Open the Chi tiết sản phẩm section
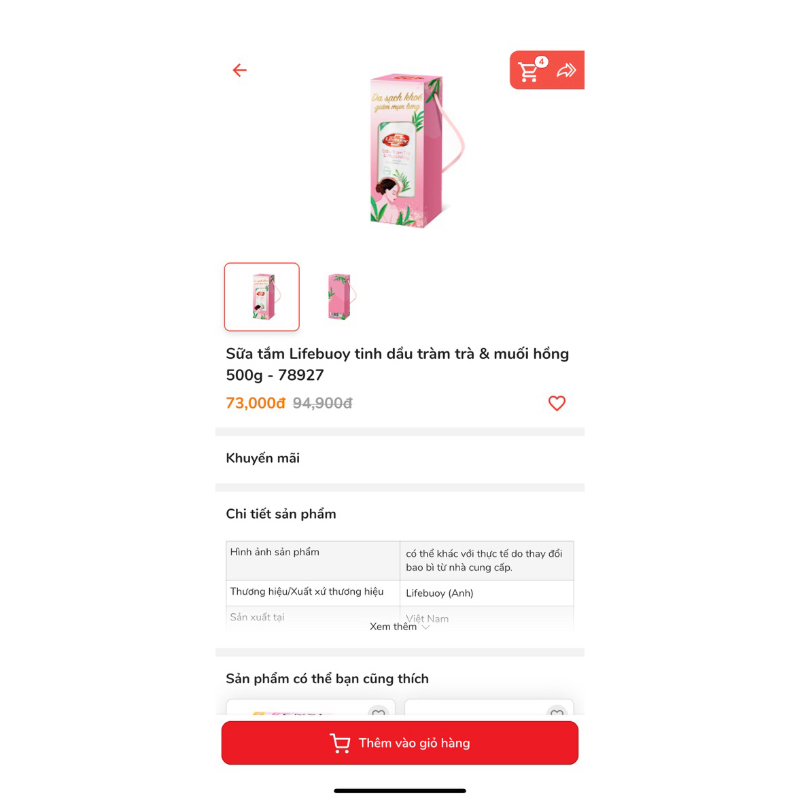Viewport: 800px width, 800px height. click(281, 514)
